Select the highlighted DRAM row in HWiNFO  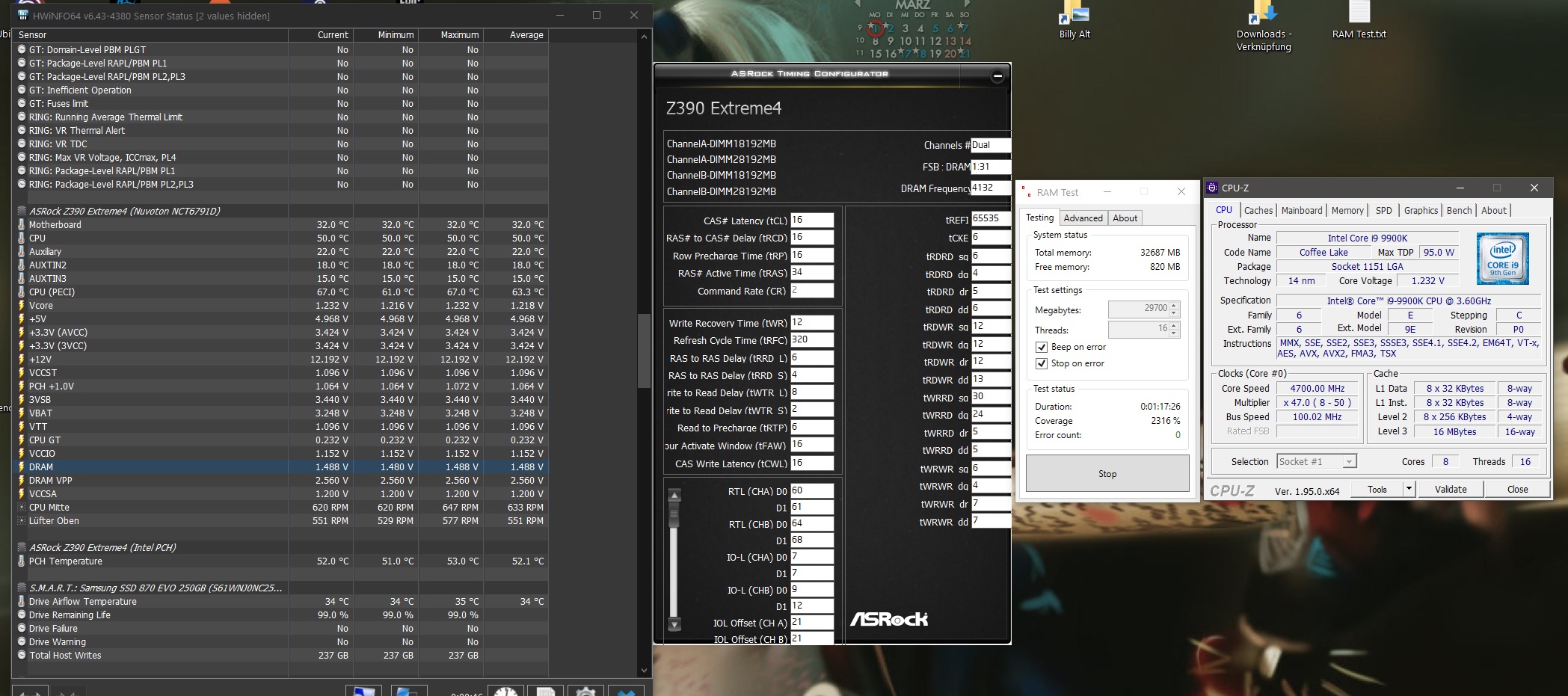(280, 467)
